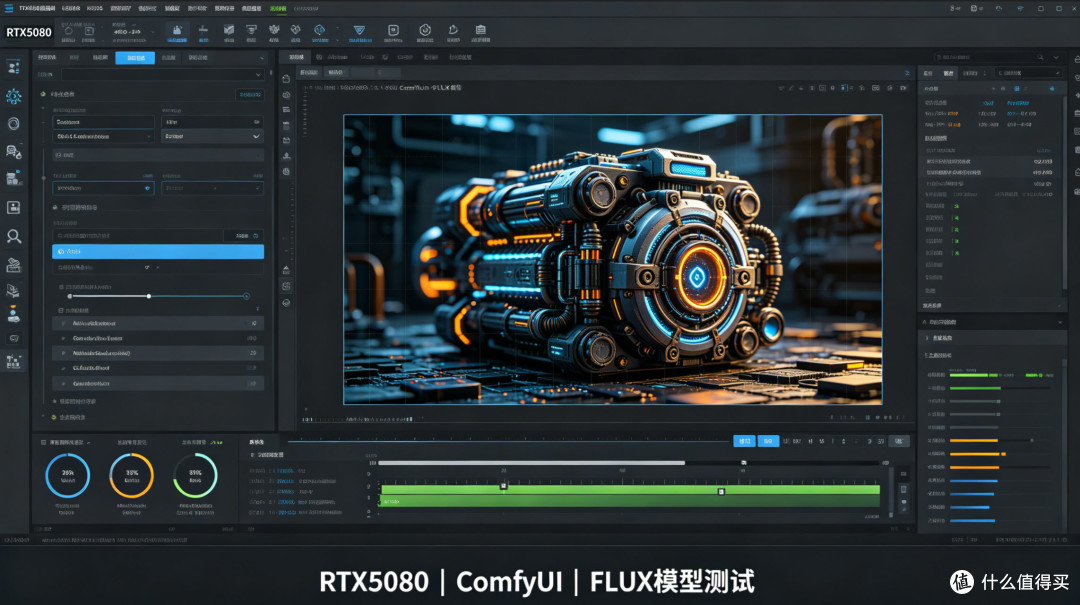
Task: Click the small outlined button heading the left panel
Action: tap(249, 94)
